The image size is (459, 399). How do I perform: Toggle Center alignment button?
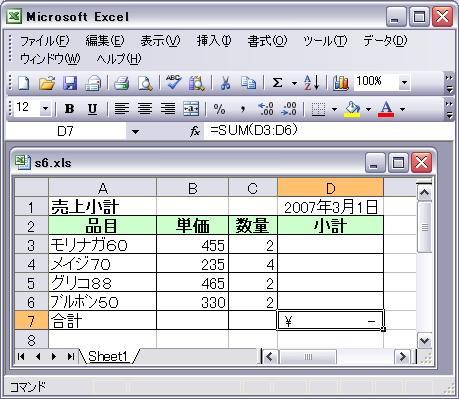coord(145,109)
